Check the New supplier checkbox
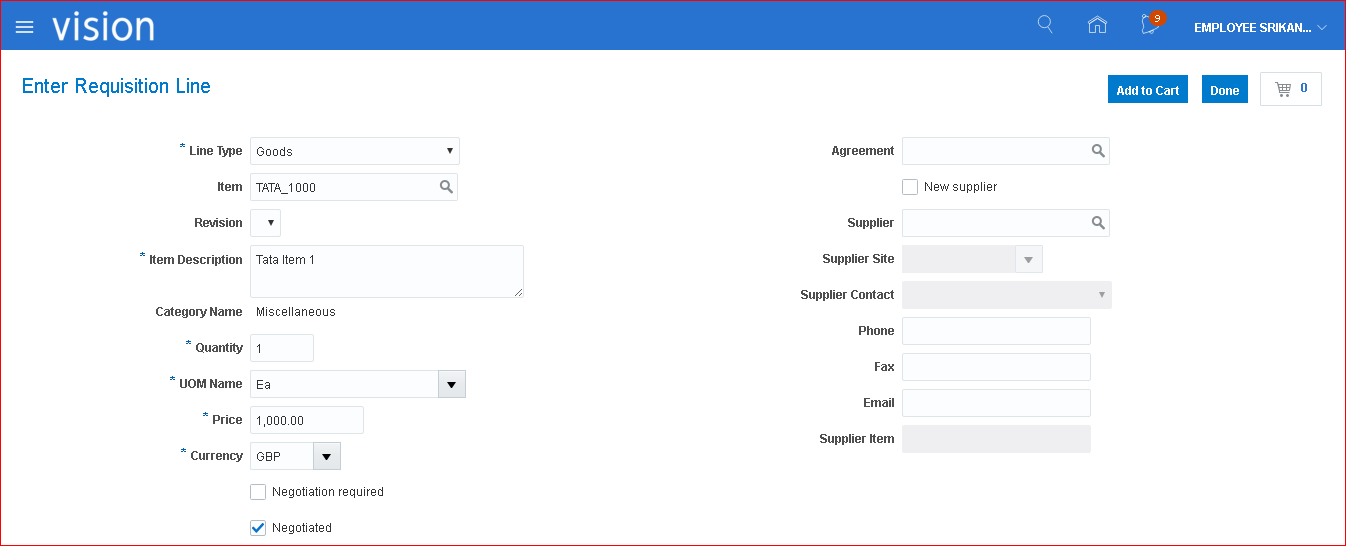1346x546 pixels. [x=910, y=187]
